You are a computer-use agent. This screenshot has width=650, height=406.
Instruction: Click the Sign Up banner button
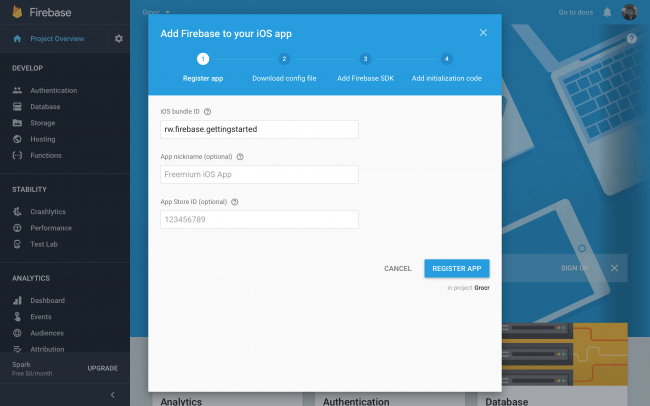pyautogui.click(x=574, y=268)
